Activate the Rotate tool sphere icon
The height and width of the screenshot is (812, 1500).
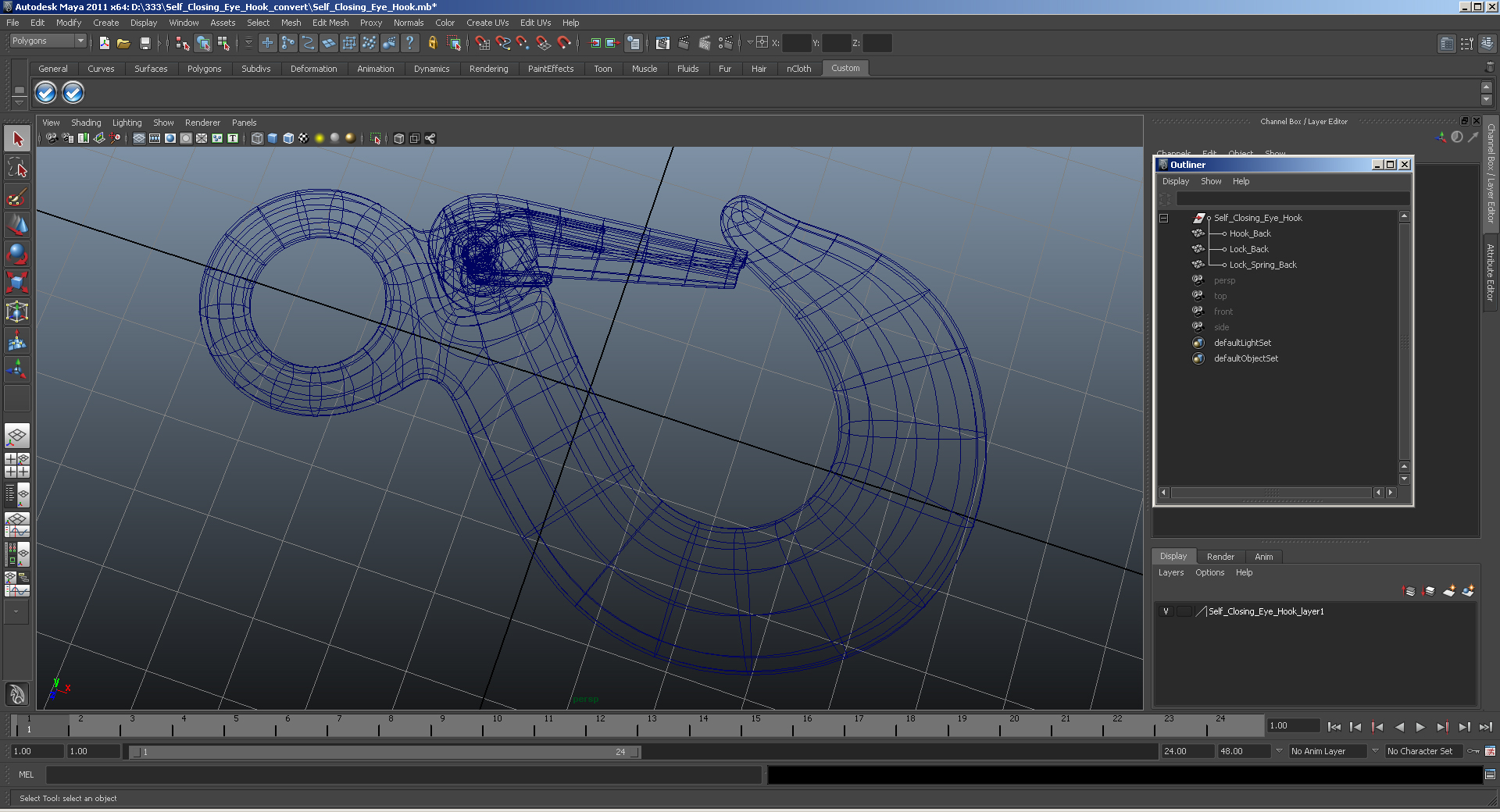pyautogui.click(x=17, y=254)
